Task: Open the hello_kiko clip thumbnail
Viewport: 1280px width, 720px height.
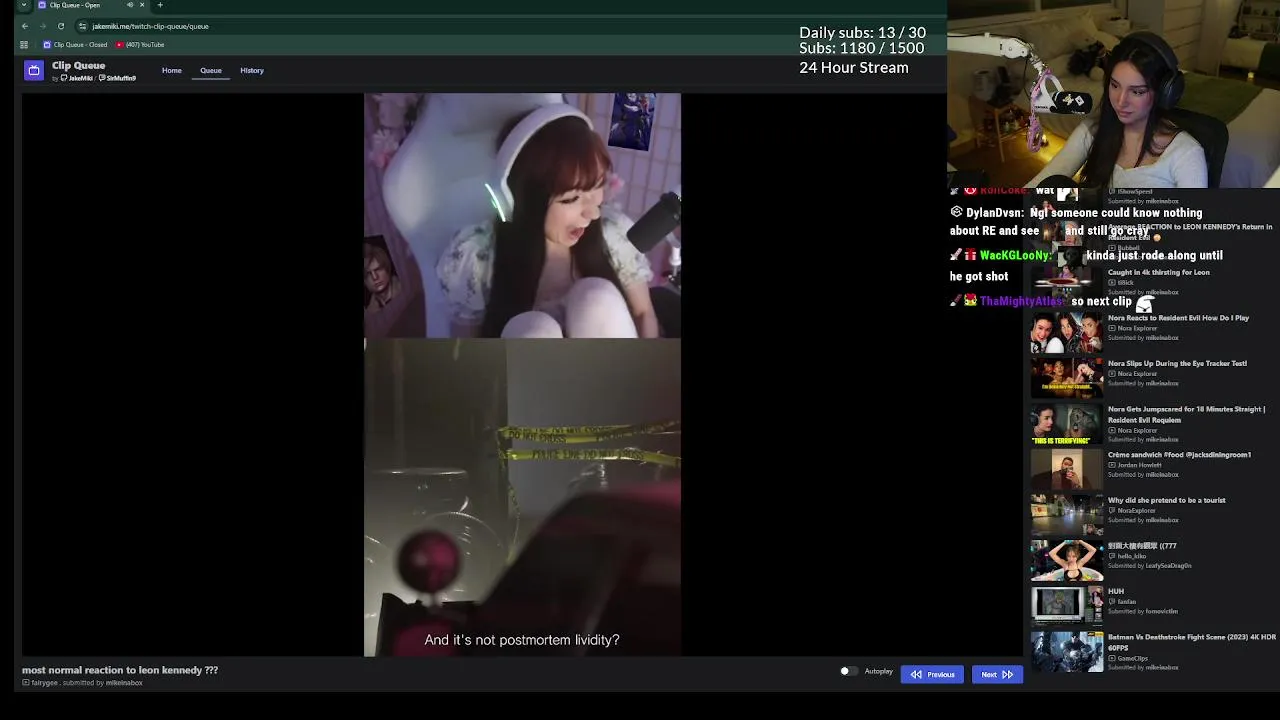Action: click(1067, 561)
